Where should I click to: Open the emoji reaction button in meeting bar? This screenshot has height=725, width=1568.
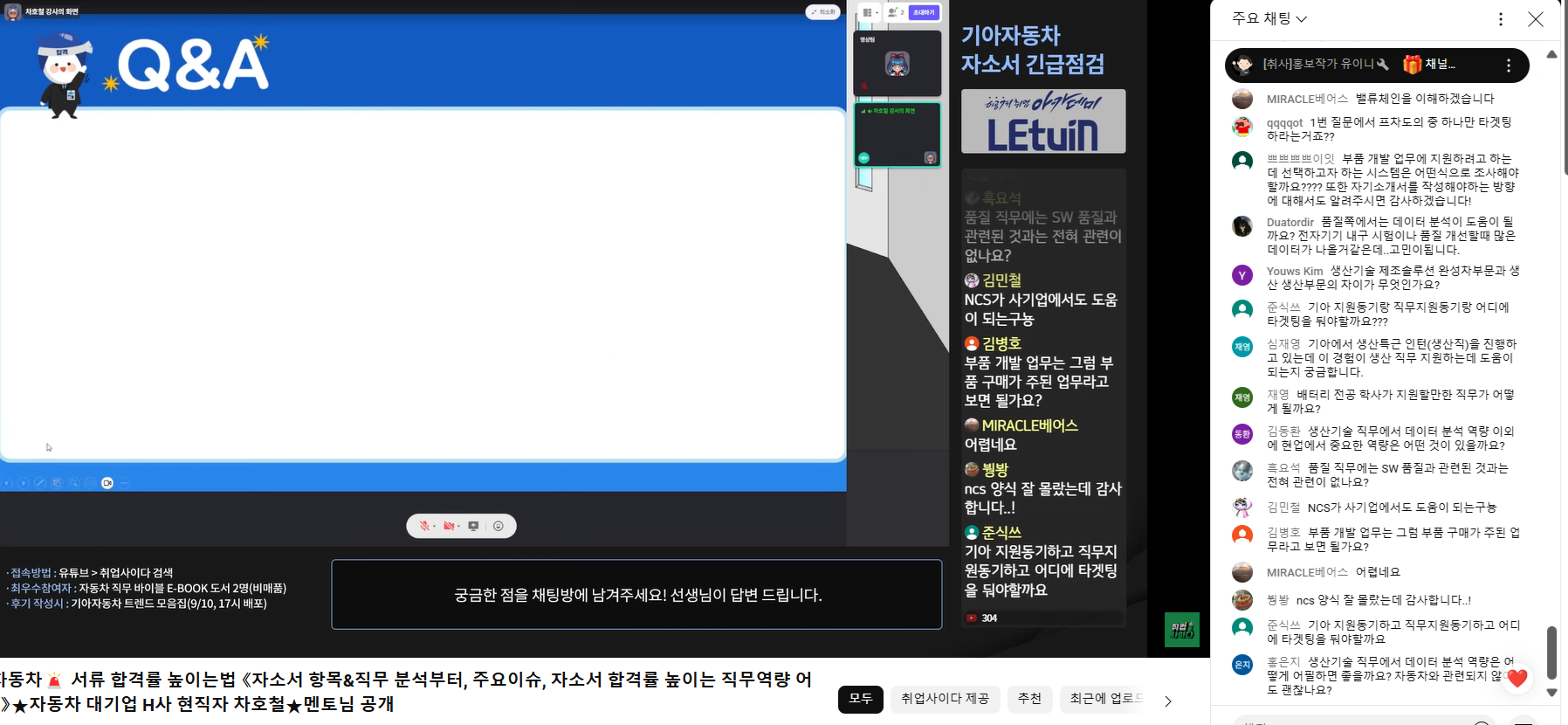tap(499, 526)
